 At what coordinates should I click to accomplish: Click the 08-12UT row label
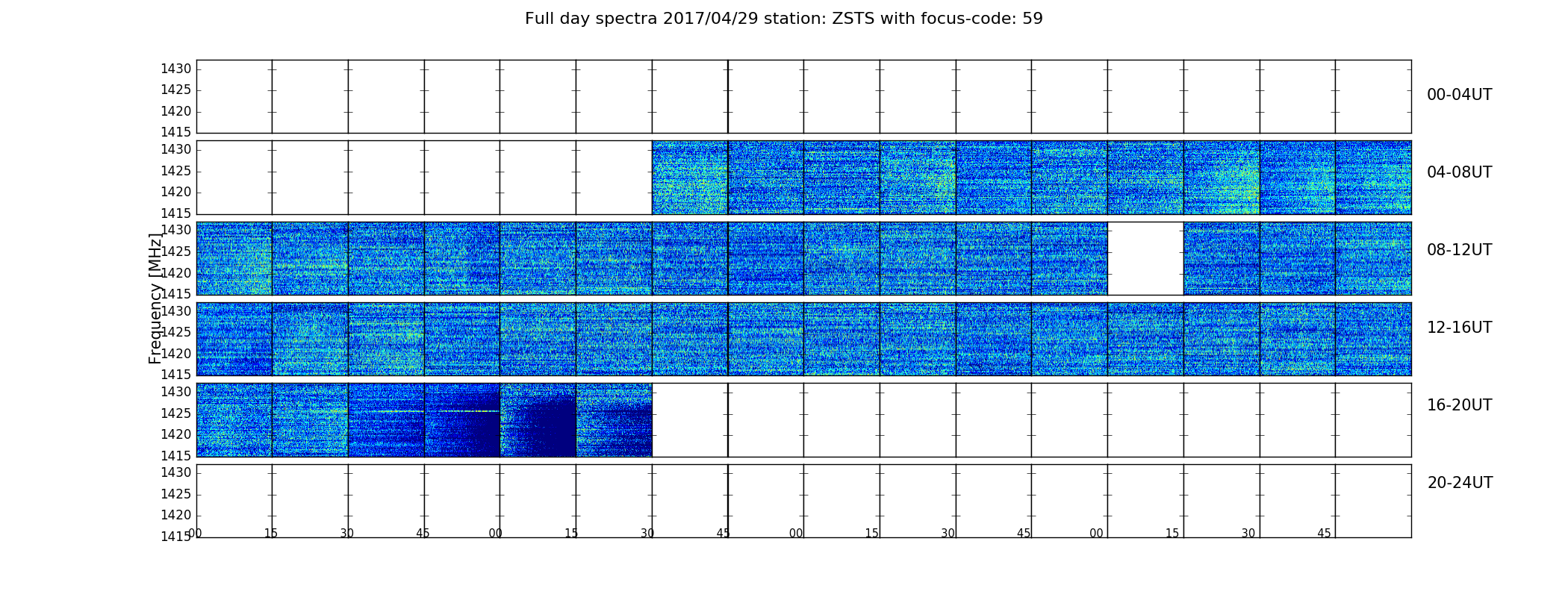1459,250
